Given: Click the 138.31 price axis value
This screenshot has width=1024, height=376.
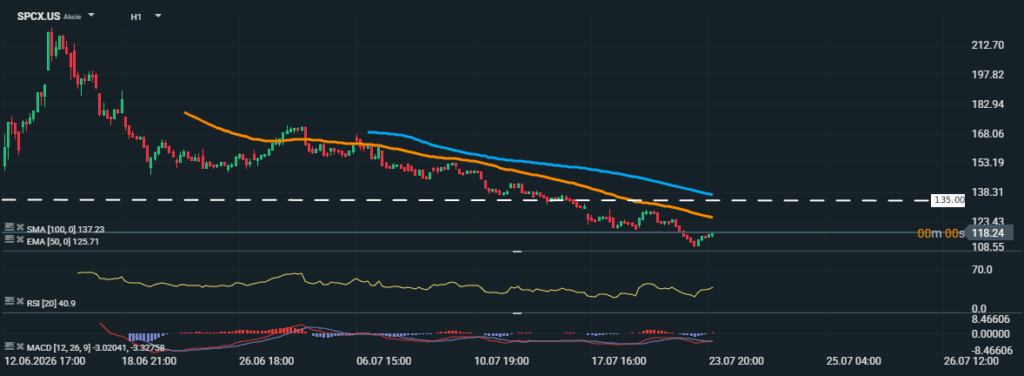Looking at the screenshot, I should pyautogui.click(x=987, y=192).
